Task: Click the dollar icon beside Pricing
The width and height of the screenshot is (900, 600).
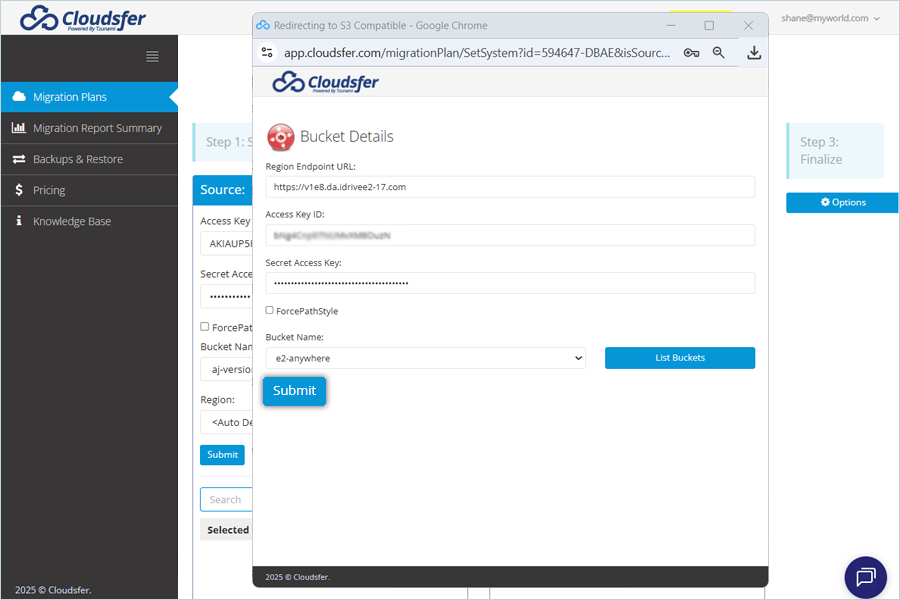Action: point(19,189)
